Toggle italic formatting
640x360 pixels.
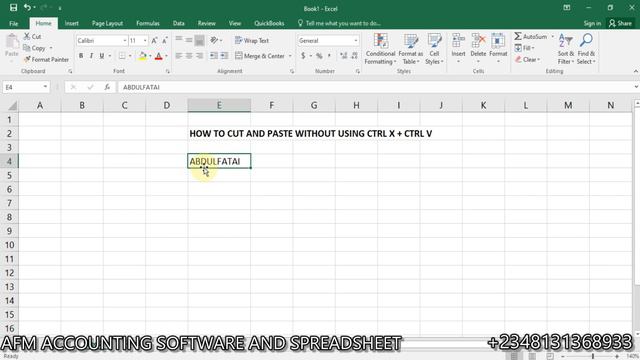coord(91,56)
